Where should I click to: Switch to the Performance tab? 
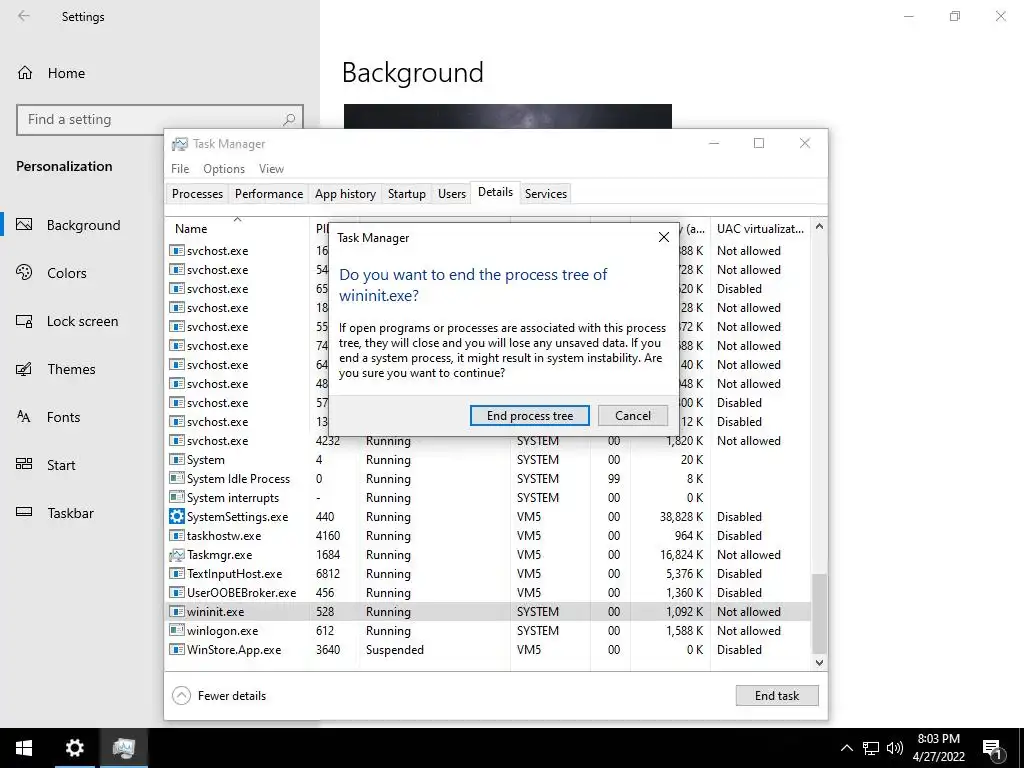tap(269, 194)
